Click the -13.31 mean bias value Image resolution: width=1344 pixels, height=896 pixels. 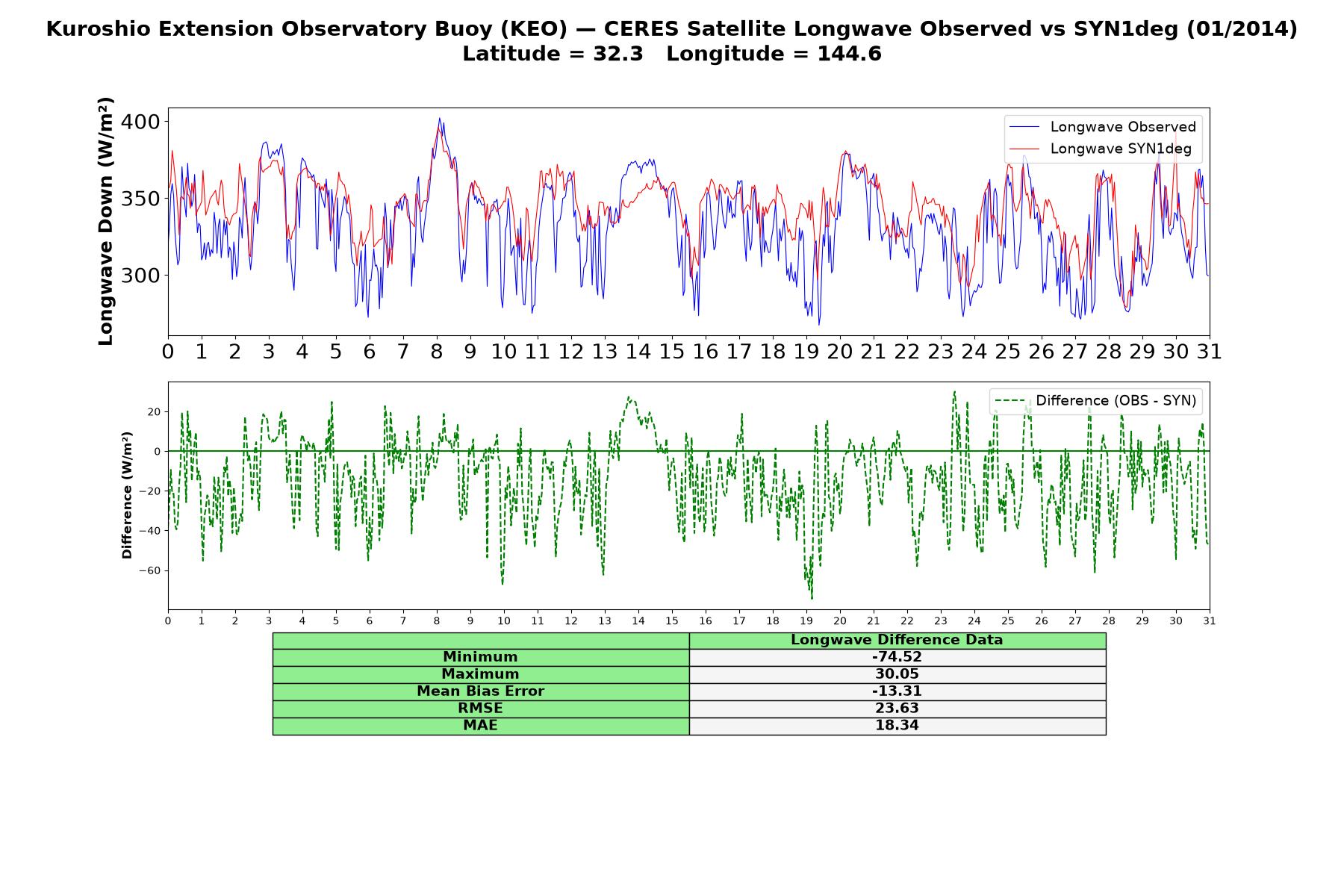[x=897, y=691]
